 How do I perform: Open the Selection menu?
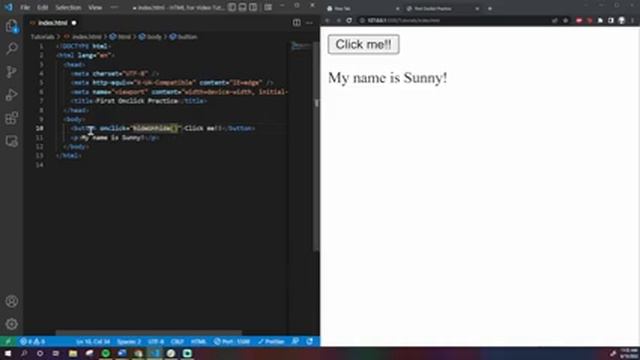(x=68, y=7)
